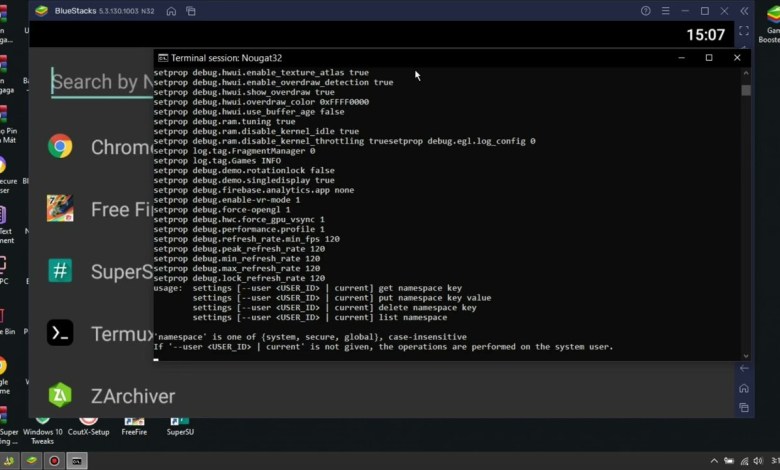Open the Chrome app icon
This screenshot has height=470, width=780.
coord(61,147)
